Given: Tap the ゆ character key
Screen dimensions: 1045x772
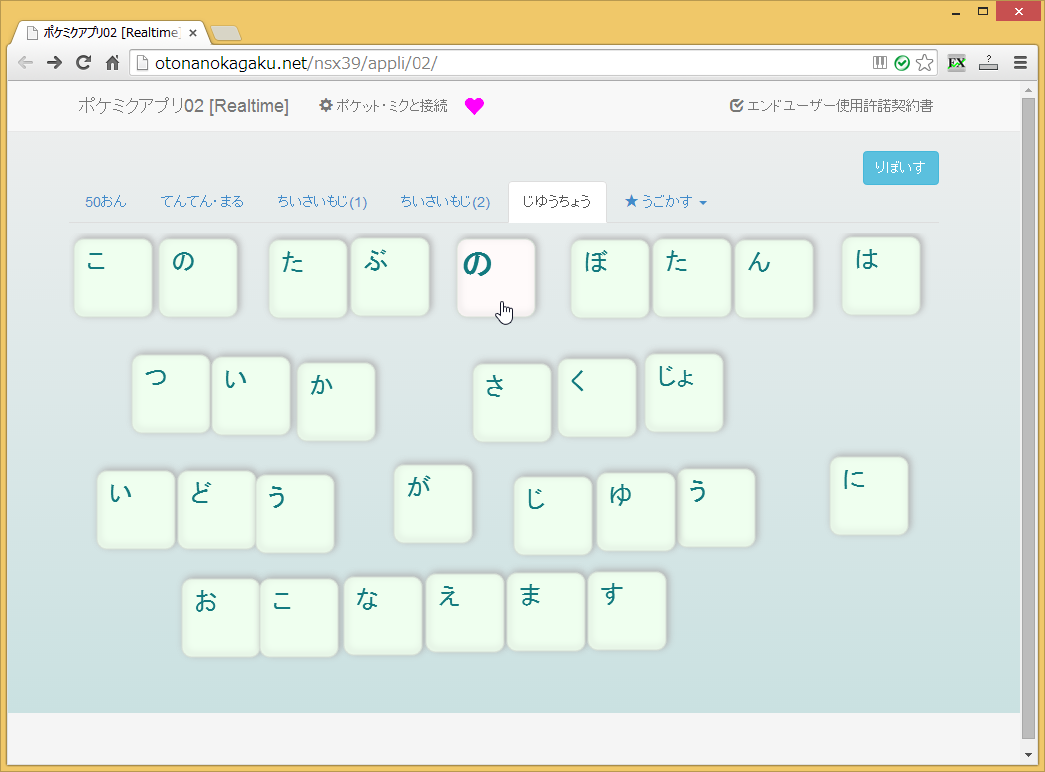Looking at the screenshot, I should click(635, 511).
